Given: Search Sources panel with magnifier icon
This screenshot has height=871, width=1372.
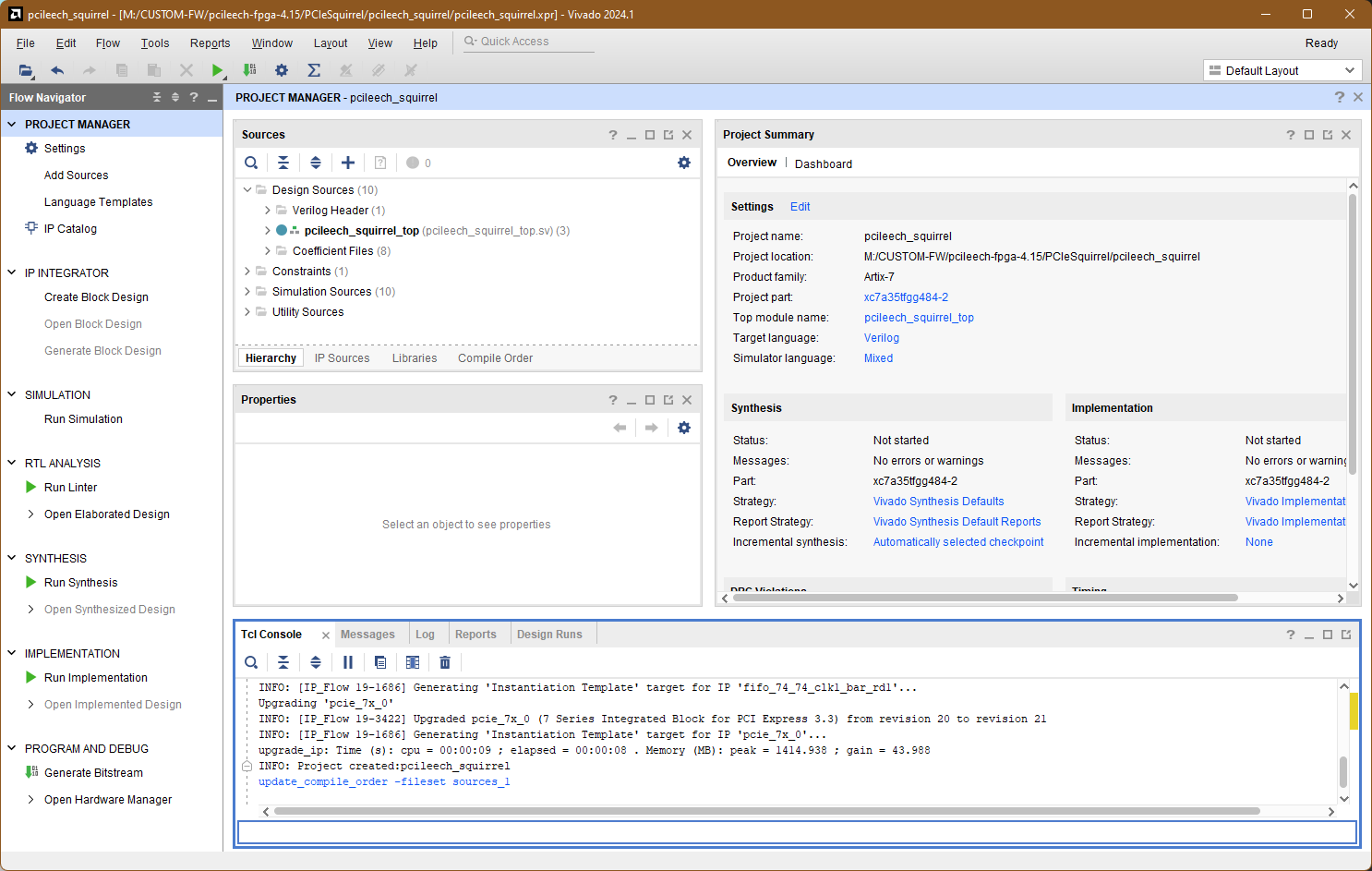Looking at the screenshot, I should coord(251,163).
